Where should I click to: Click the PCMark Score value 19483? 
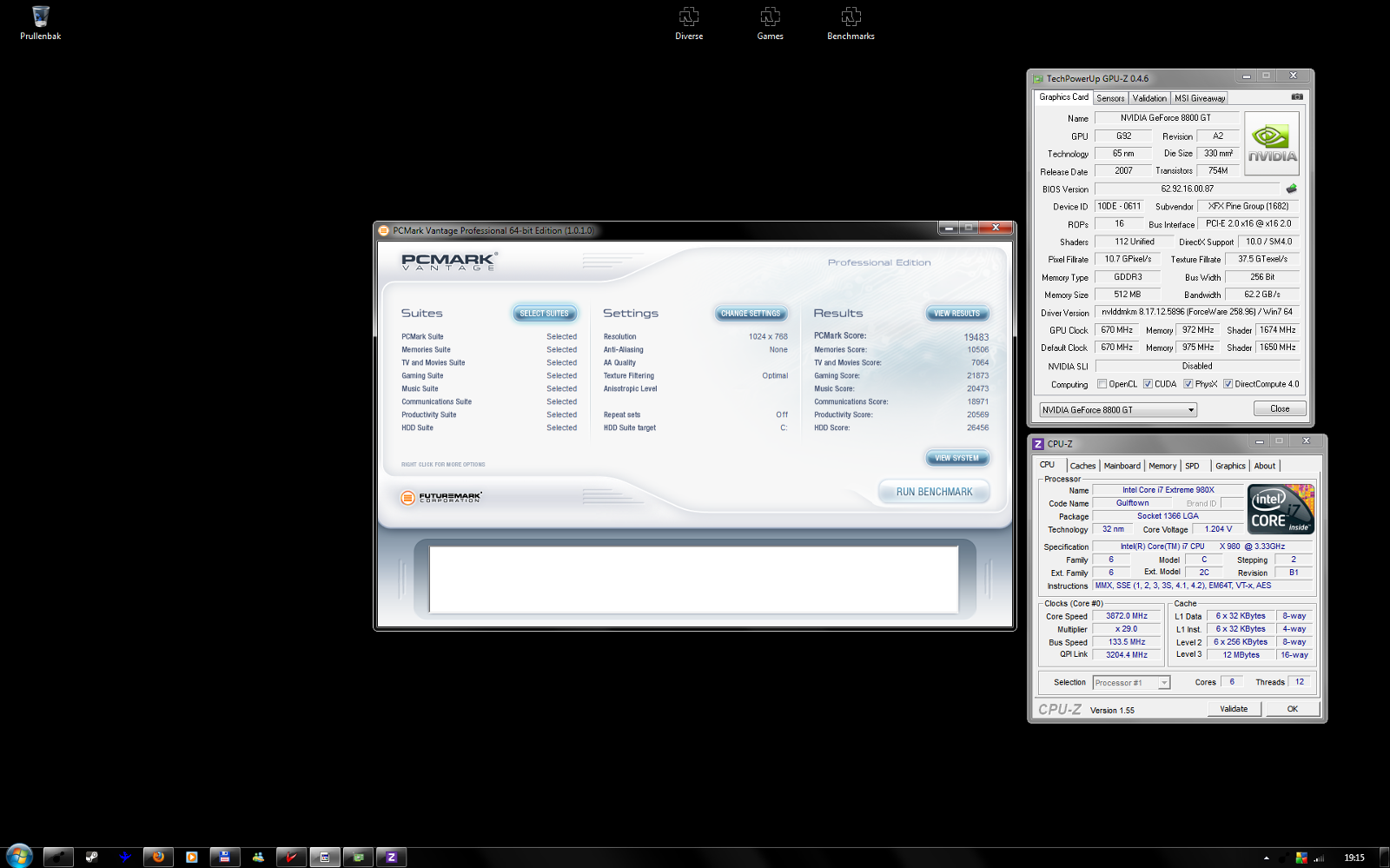click(x=976, y=337)
